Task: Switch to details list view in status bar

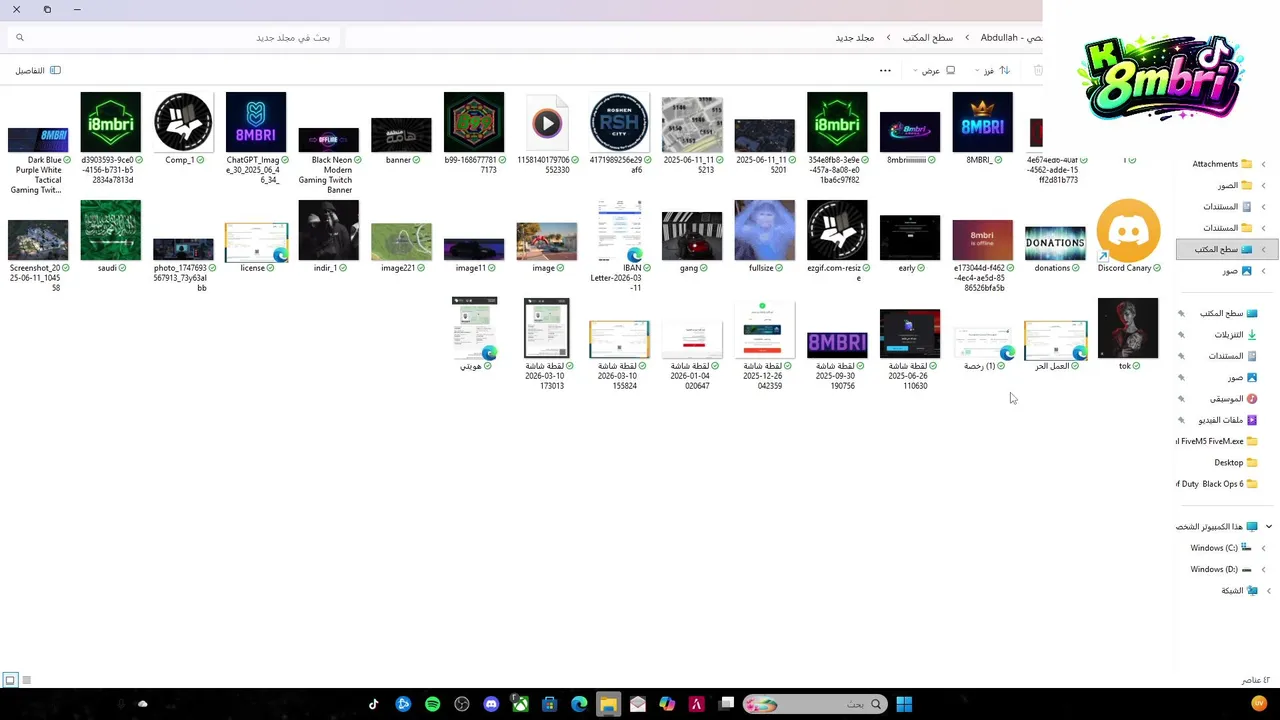Action: [x=27, y=680]
